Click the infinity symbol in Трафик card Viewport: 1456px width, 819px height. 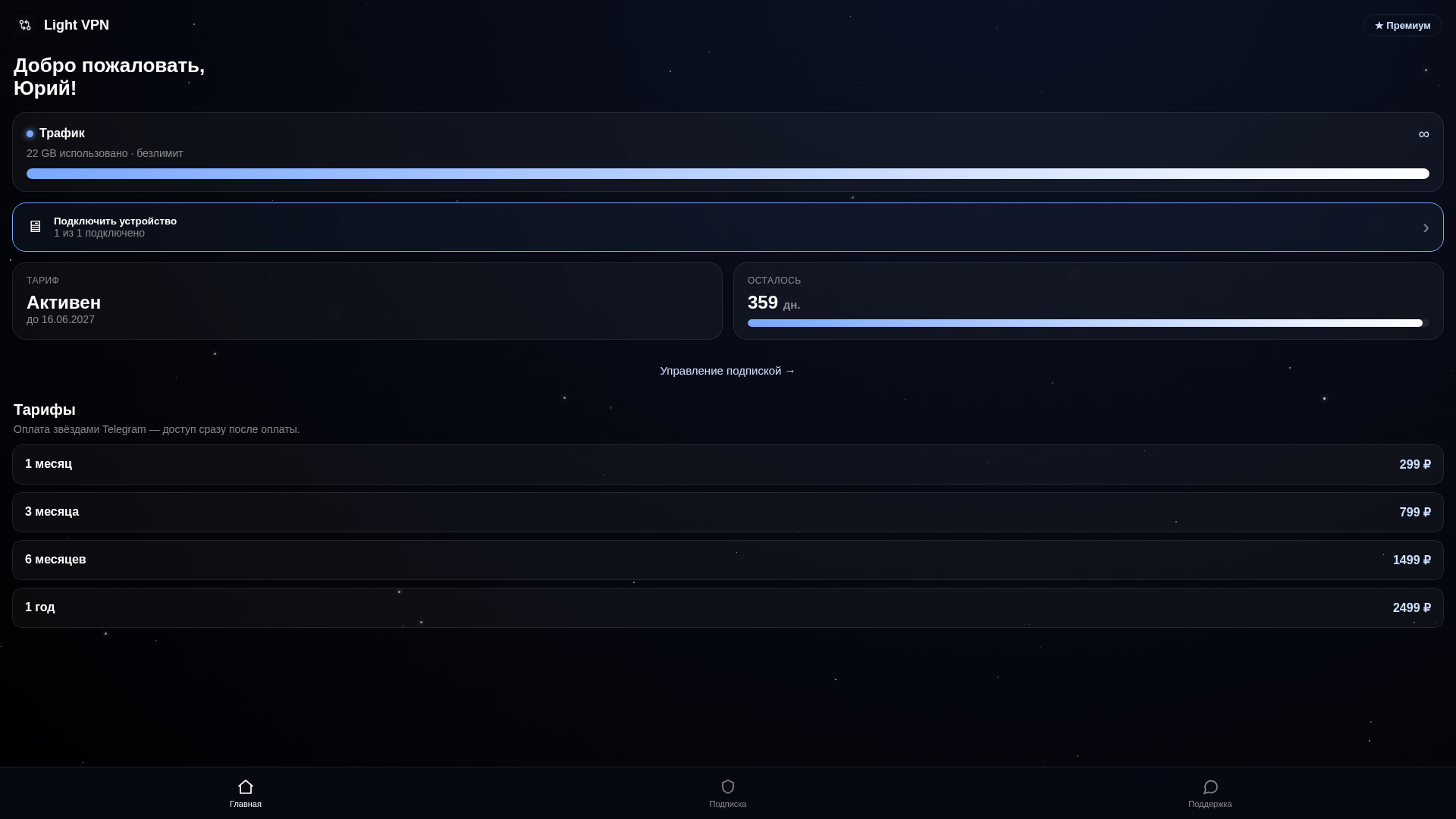[x=1423, y=134]
